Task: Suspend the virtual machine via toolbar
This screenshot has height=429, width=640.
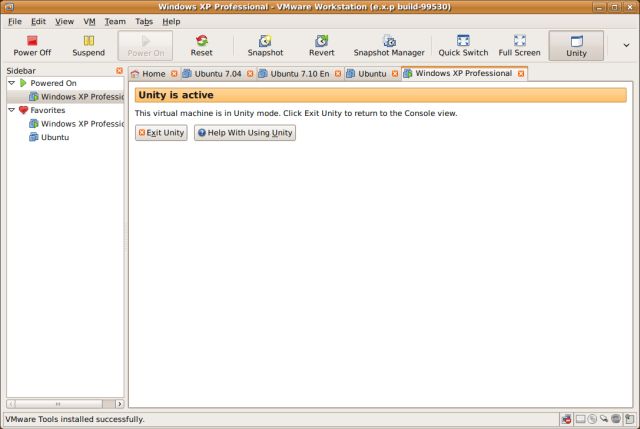Action: [x=89, y=45]
